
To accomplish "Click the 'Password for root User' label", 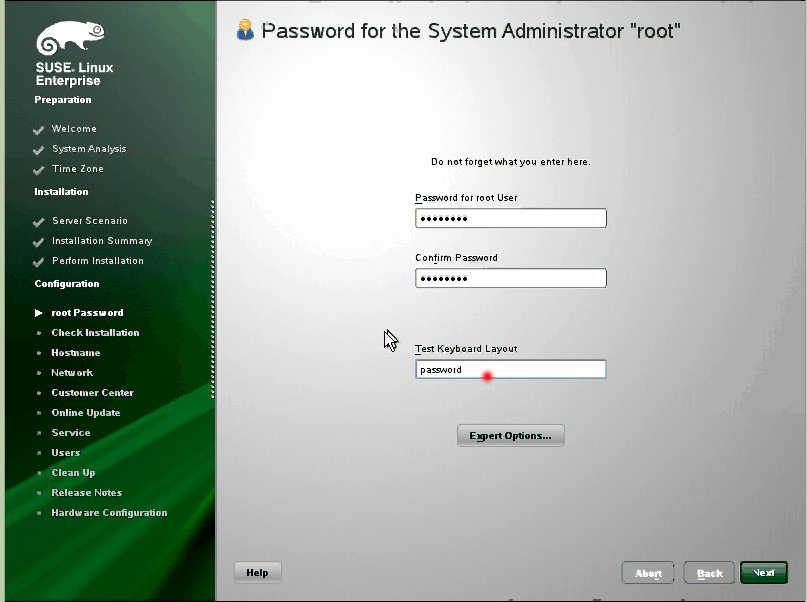I will (466, 198).
